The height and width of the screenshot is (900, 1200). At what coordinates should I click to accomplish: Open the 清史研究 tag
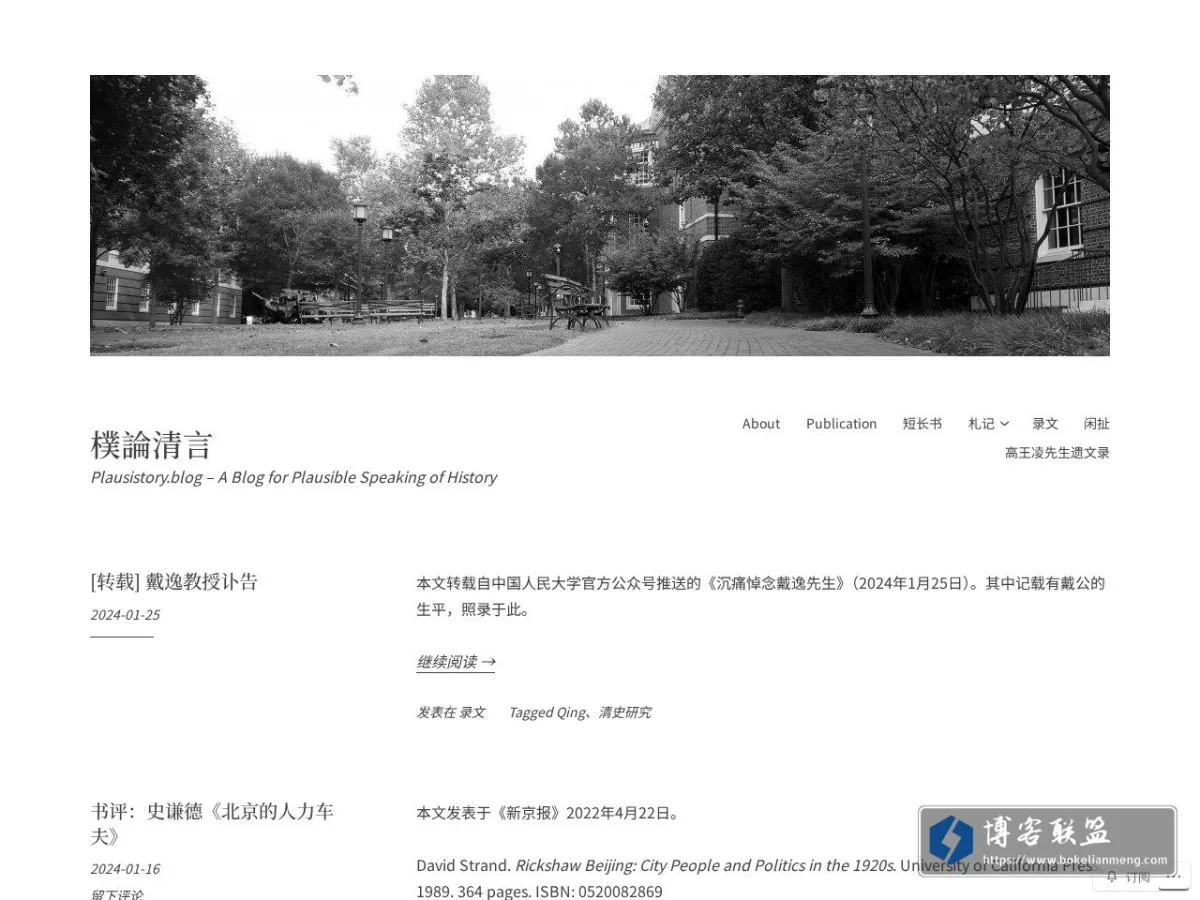(625, 713)
